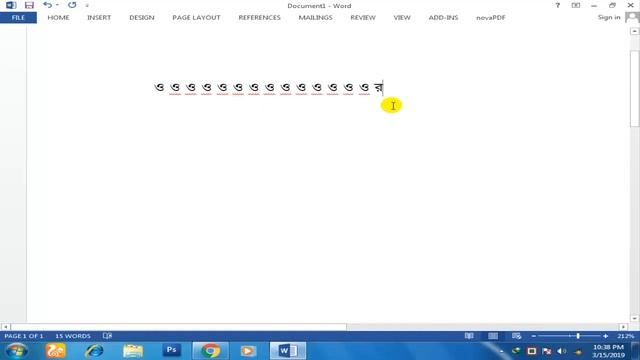Open Google Chrome from the taskbar

click(210, 351)
